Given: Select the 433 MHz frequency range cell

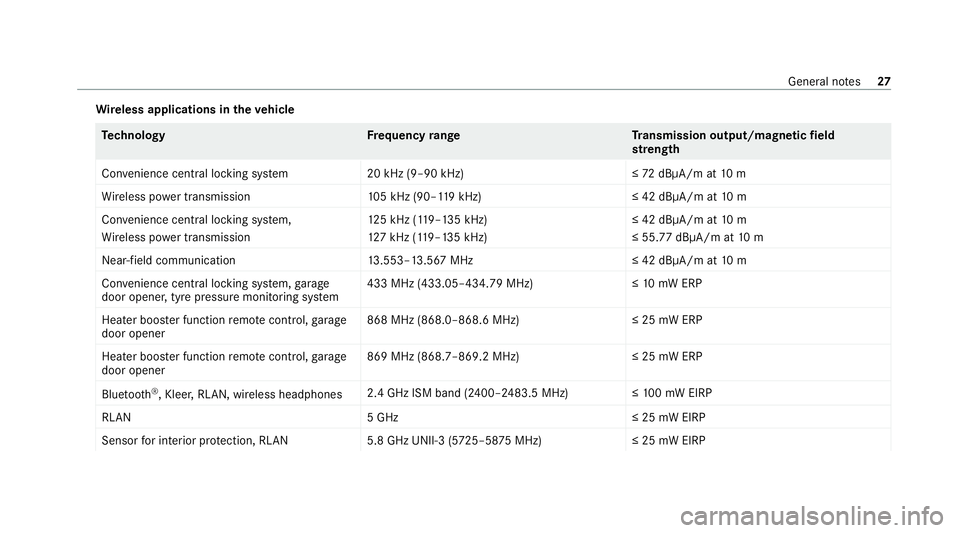Looking at the screenshot, I should click(x=450, y=283).
